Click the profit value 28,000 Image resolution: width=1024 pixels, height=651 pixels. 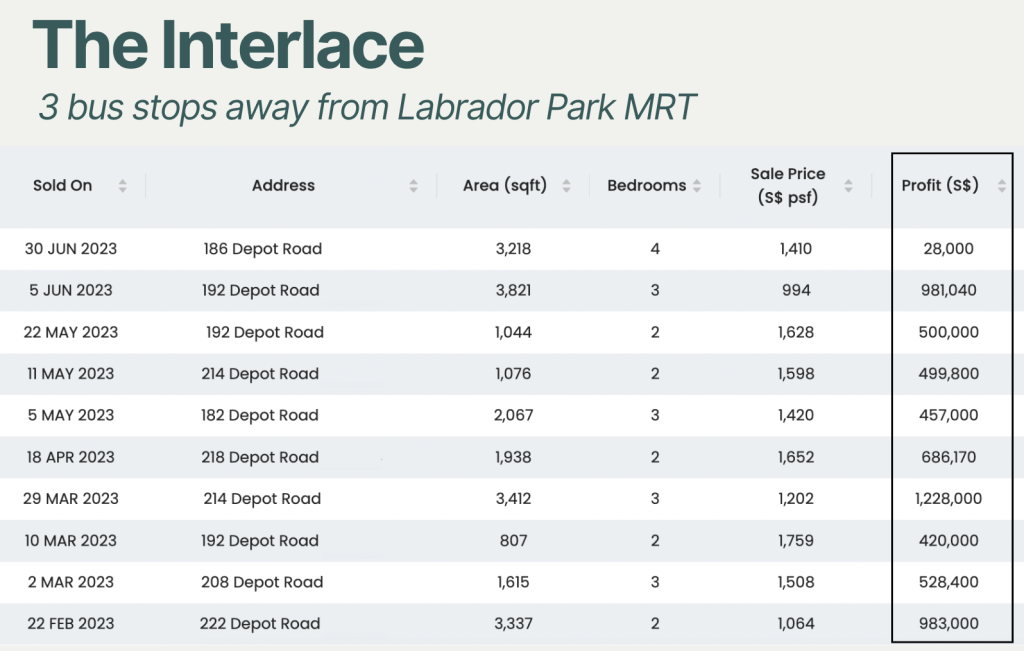coord(948,249)
